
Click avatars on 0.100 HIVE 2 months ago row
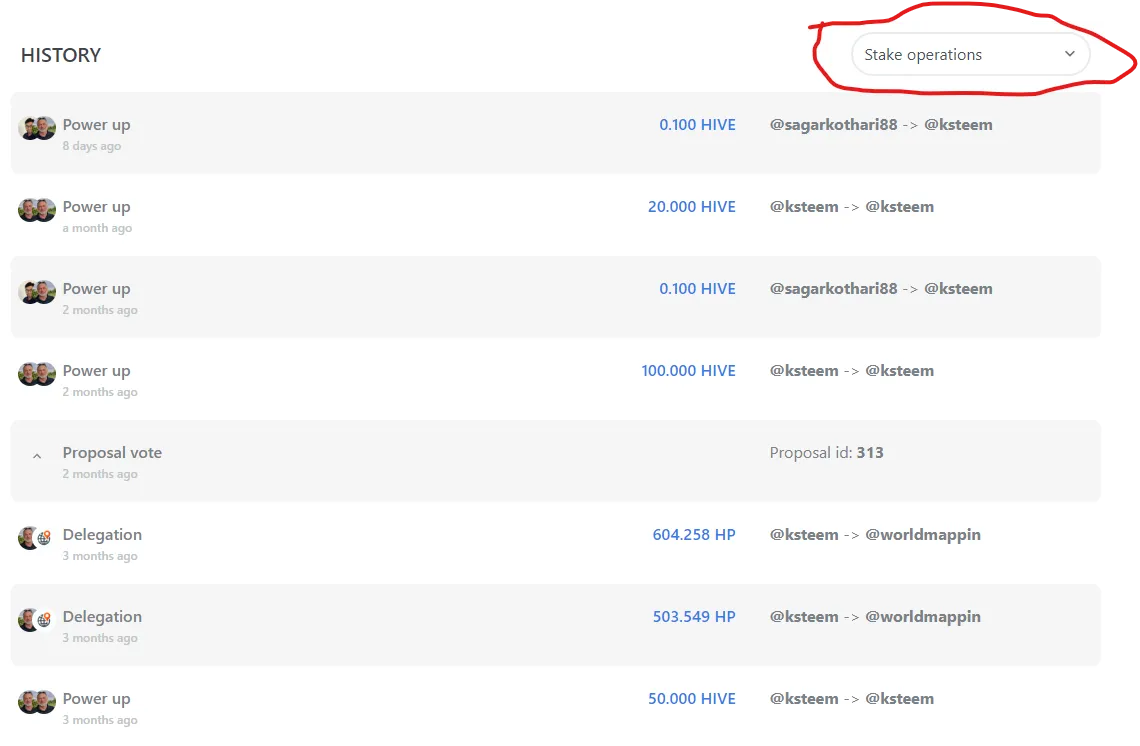pyautogui.click(x=37, y=292)
